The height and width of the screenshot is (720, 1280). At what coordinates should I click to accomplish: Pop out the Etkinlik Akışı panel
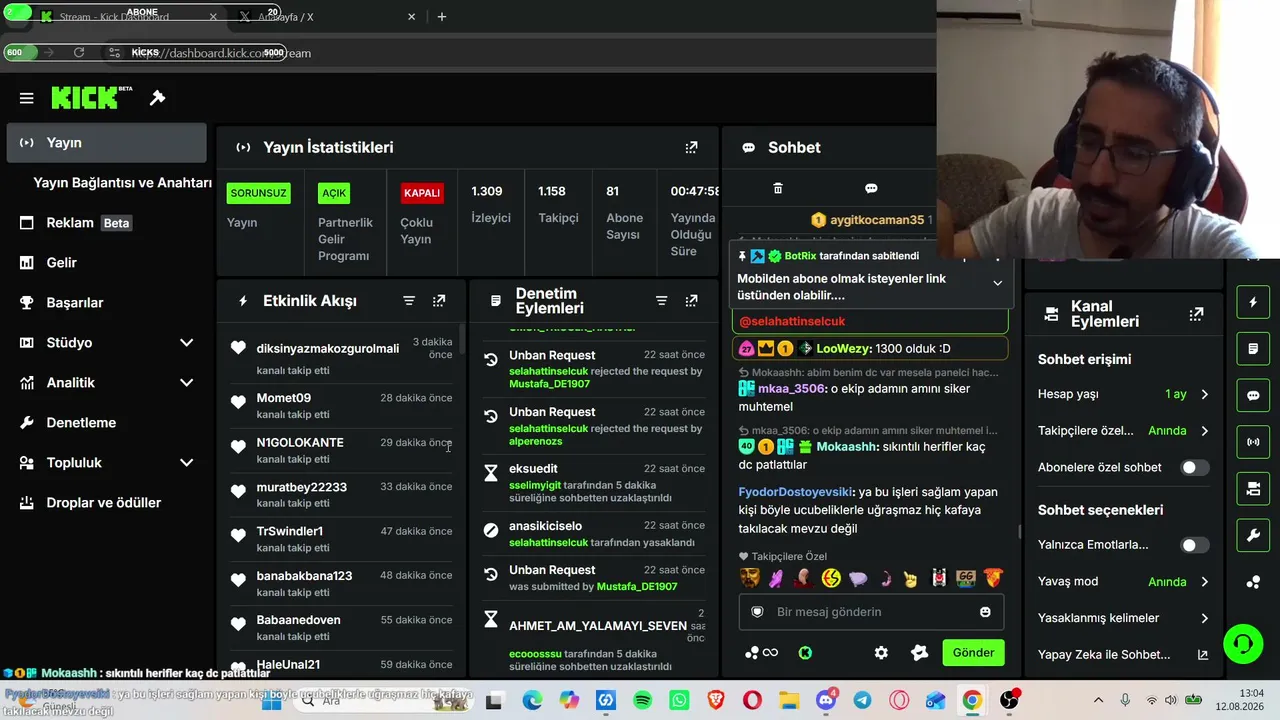(439, 301)
